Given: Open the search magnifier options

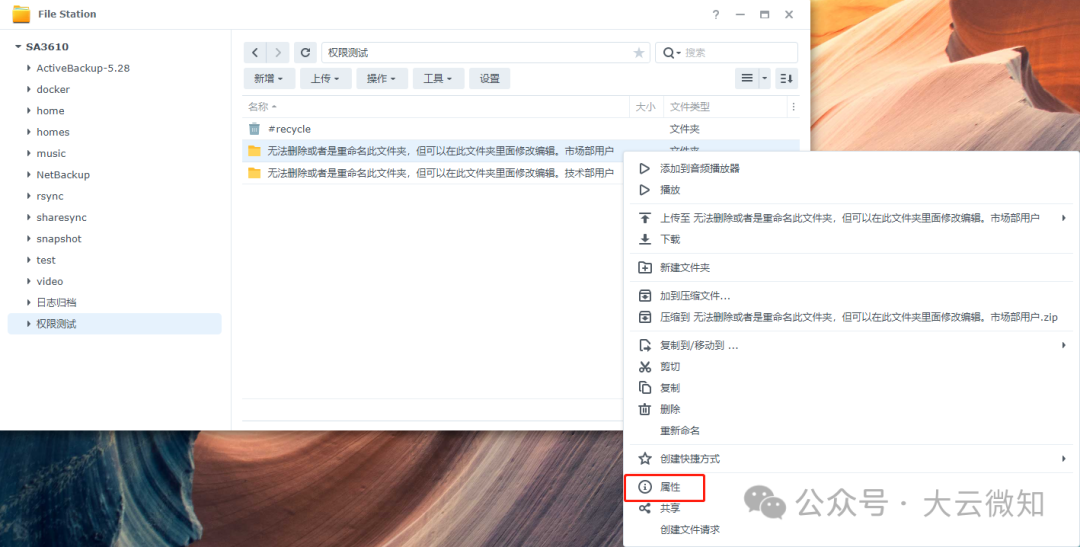Looking at the screenshot, I should click(x=670, y=53).
